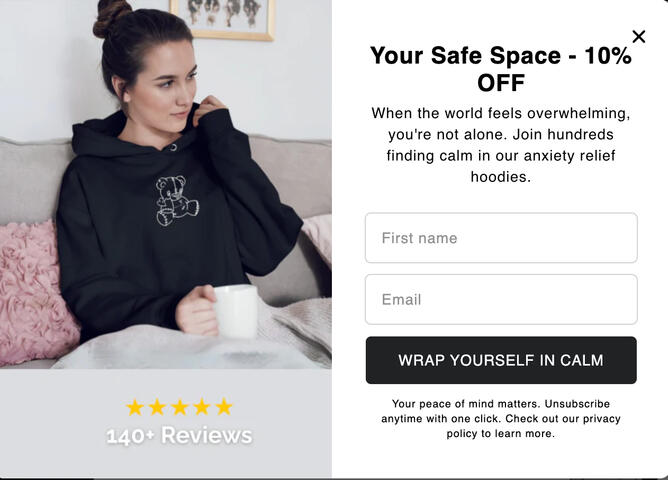Click into the First name field
Screen dimensions: 668x480
[x=501, y=238]
